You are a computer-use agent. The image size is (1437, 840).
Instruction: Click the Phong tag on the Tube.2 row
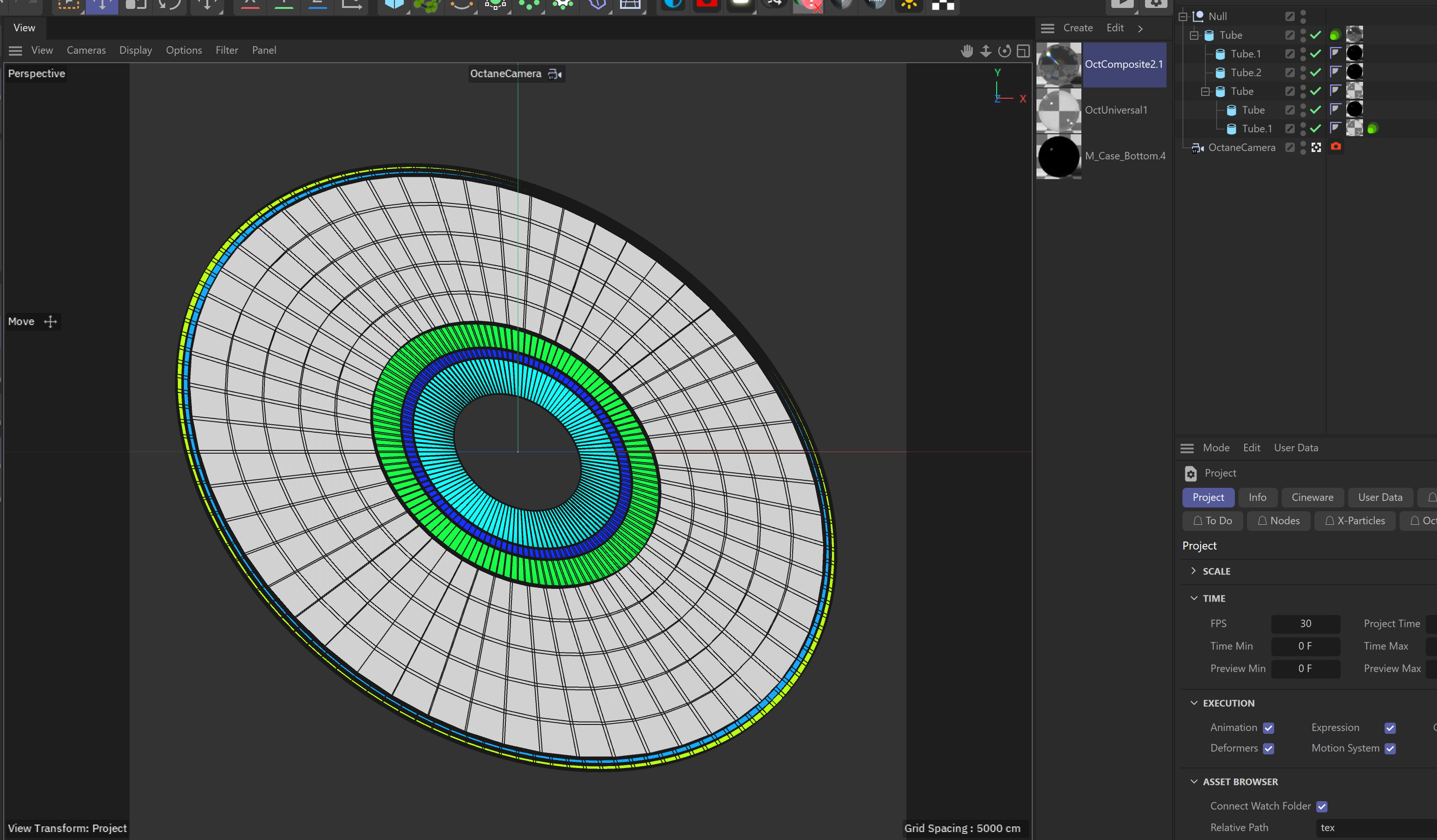point(1335,72)
